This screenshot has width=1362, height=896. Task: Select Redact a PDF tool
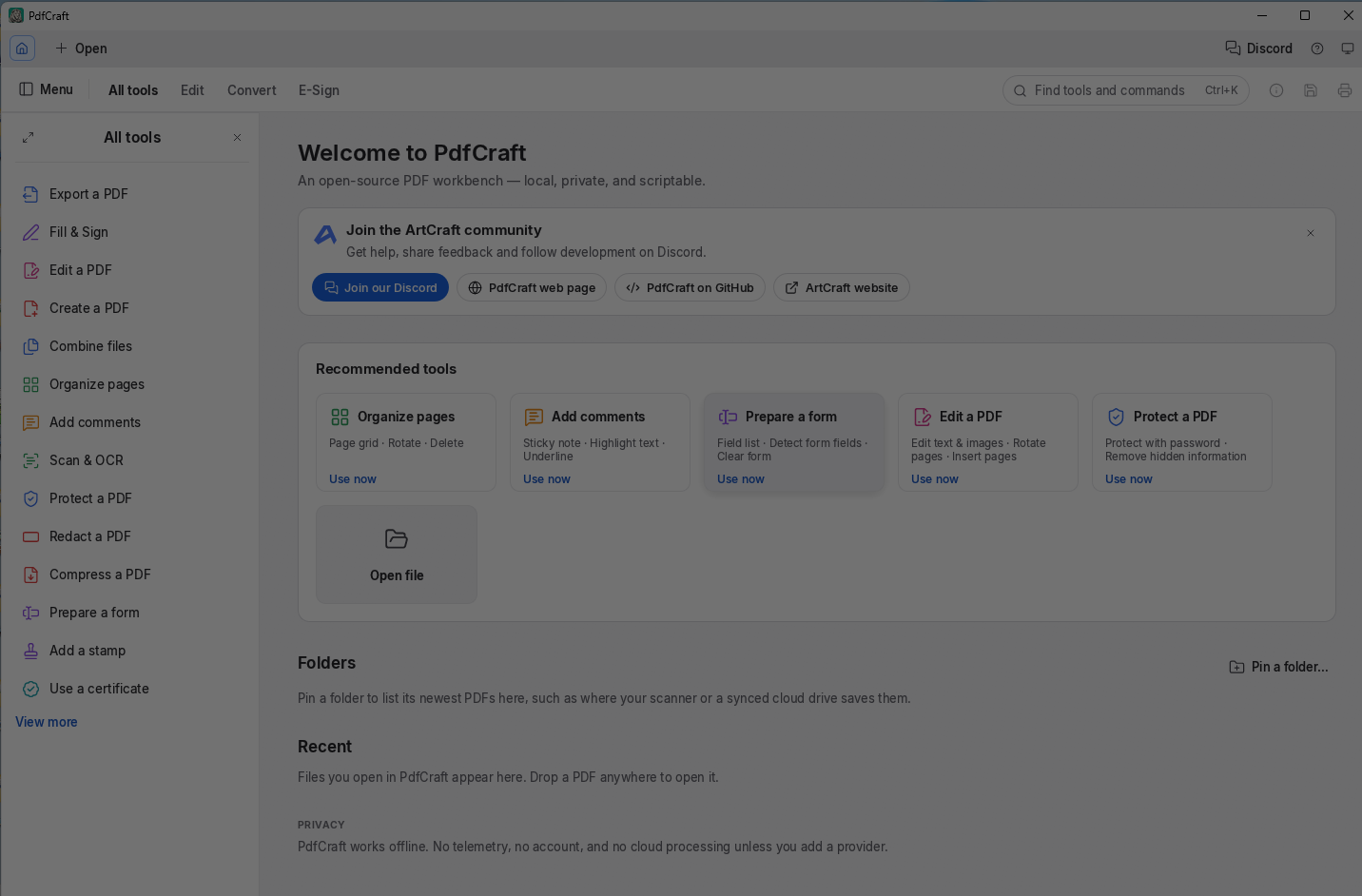pyautogui.click(x=130, y=536)
